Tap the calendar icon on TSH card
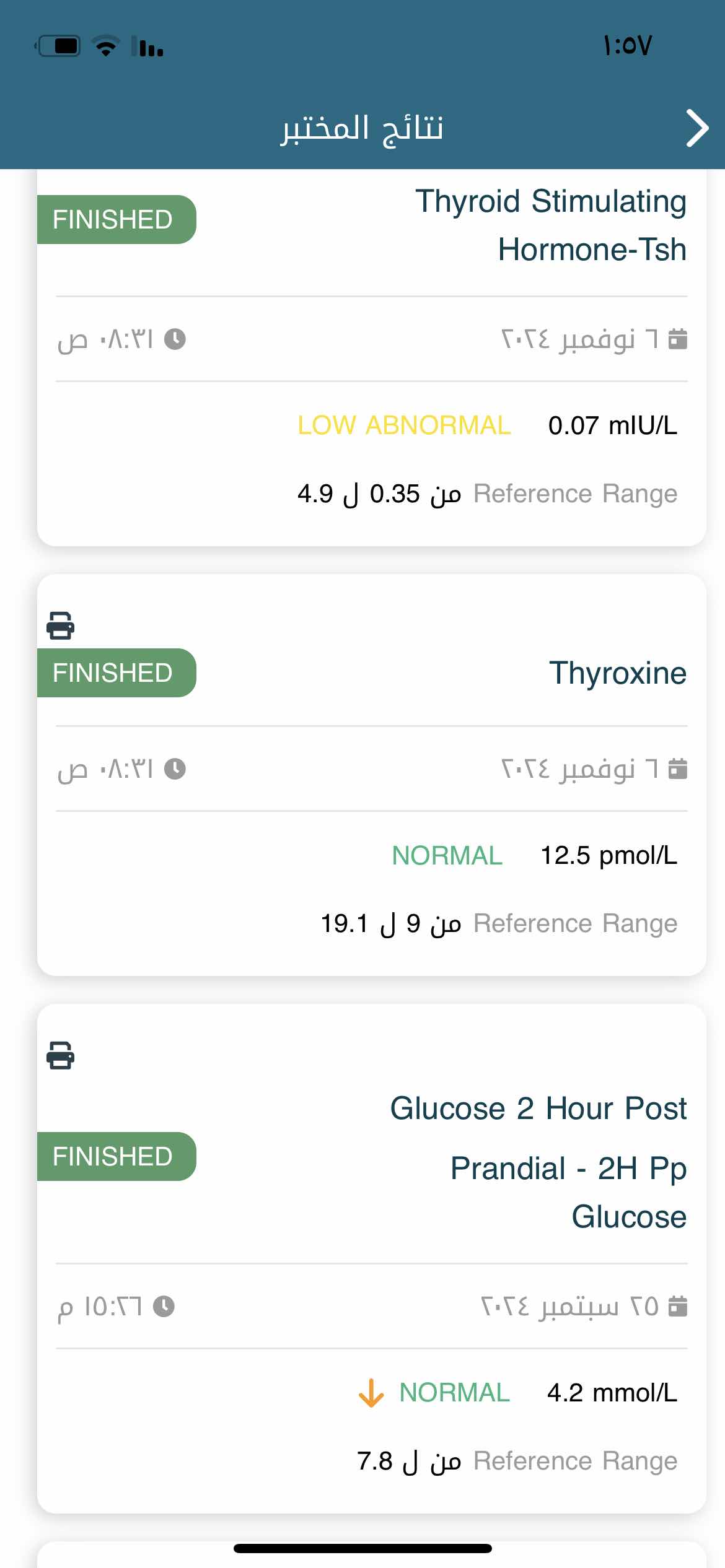The width and height of the screenshot is (725, 1568). click(678, 339)
